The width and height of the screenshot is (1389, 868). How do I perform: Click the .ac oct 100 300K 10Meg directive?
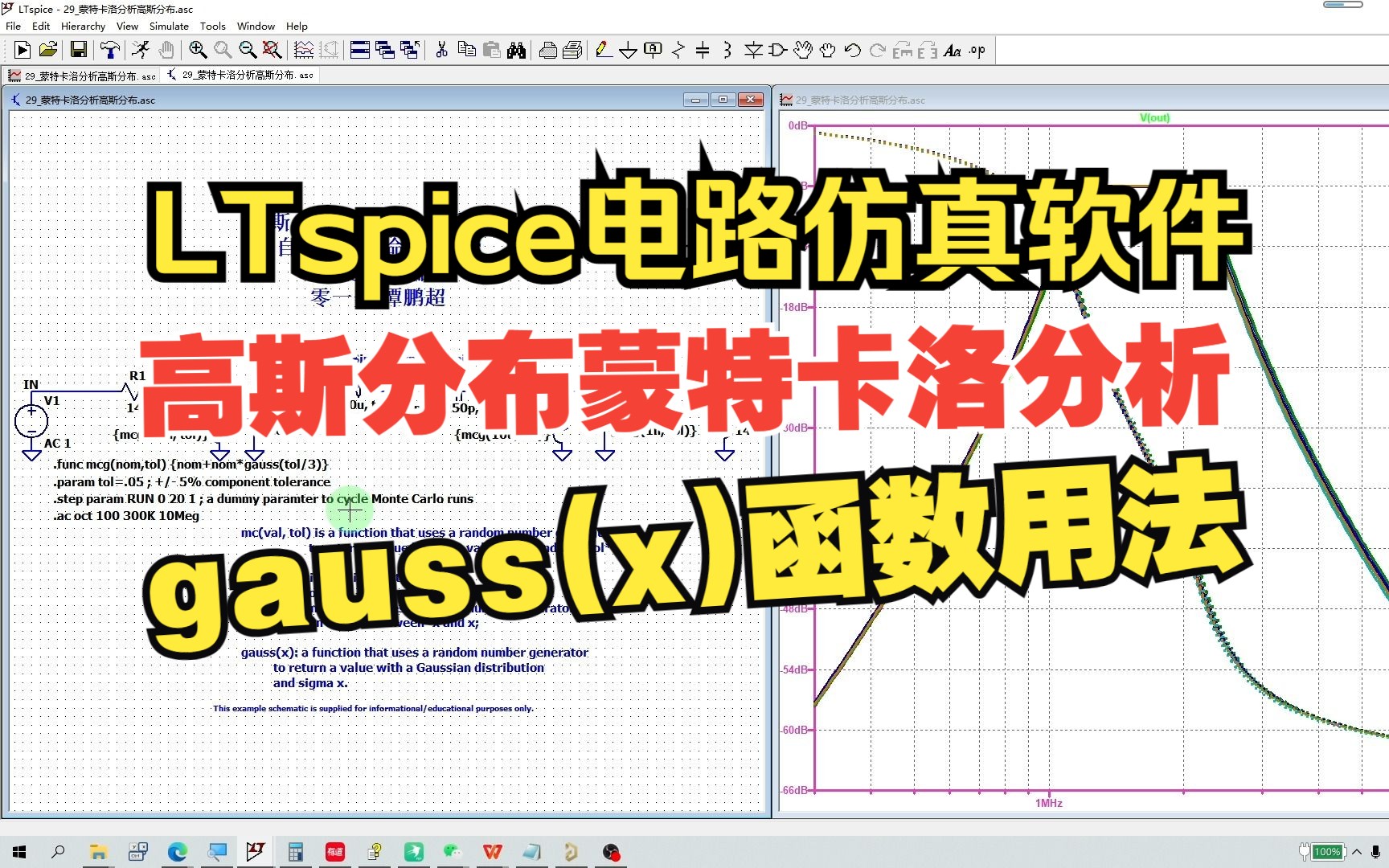(x=126, y=515)
